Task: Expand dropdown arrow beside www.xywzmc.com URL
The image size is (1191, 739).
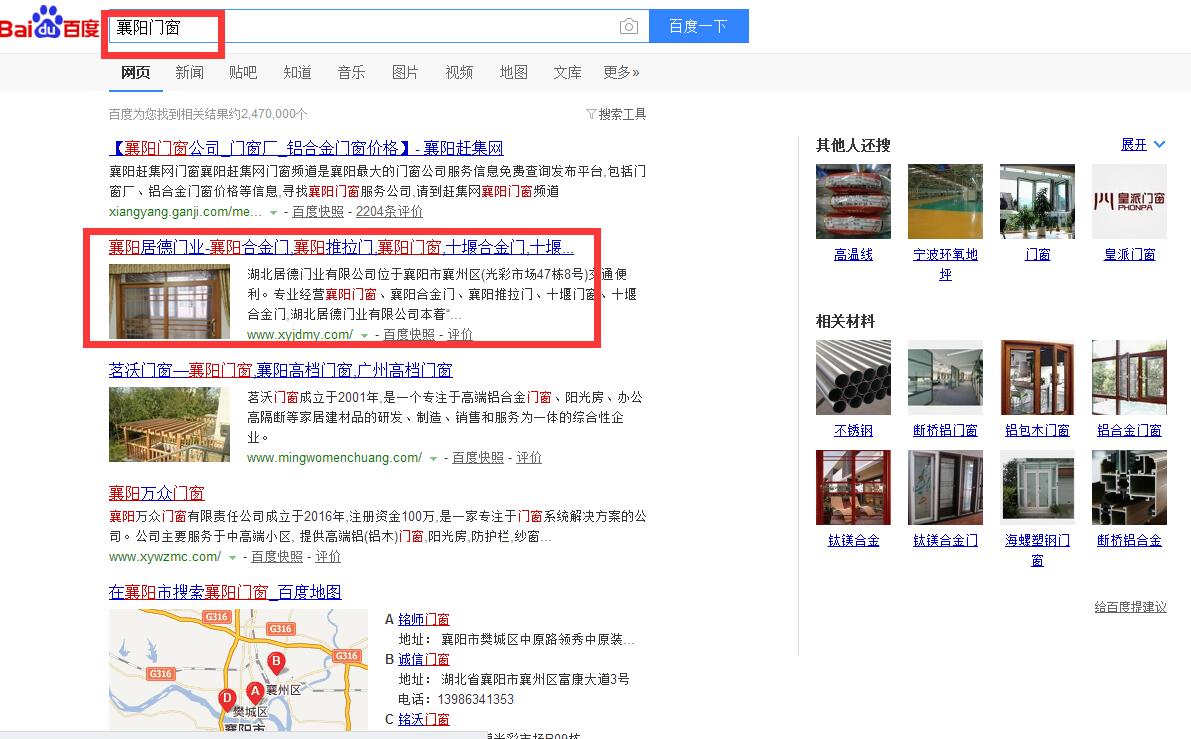Action: pos(232,557)
